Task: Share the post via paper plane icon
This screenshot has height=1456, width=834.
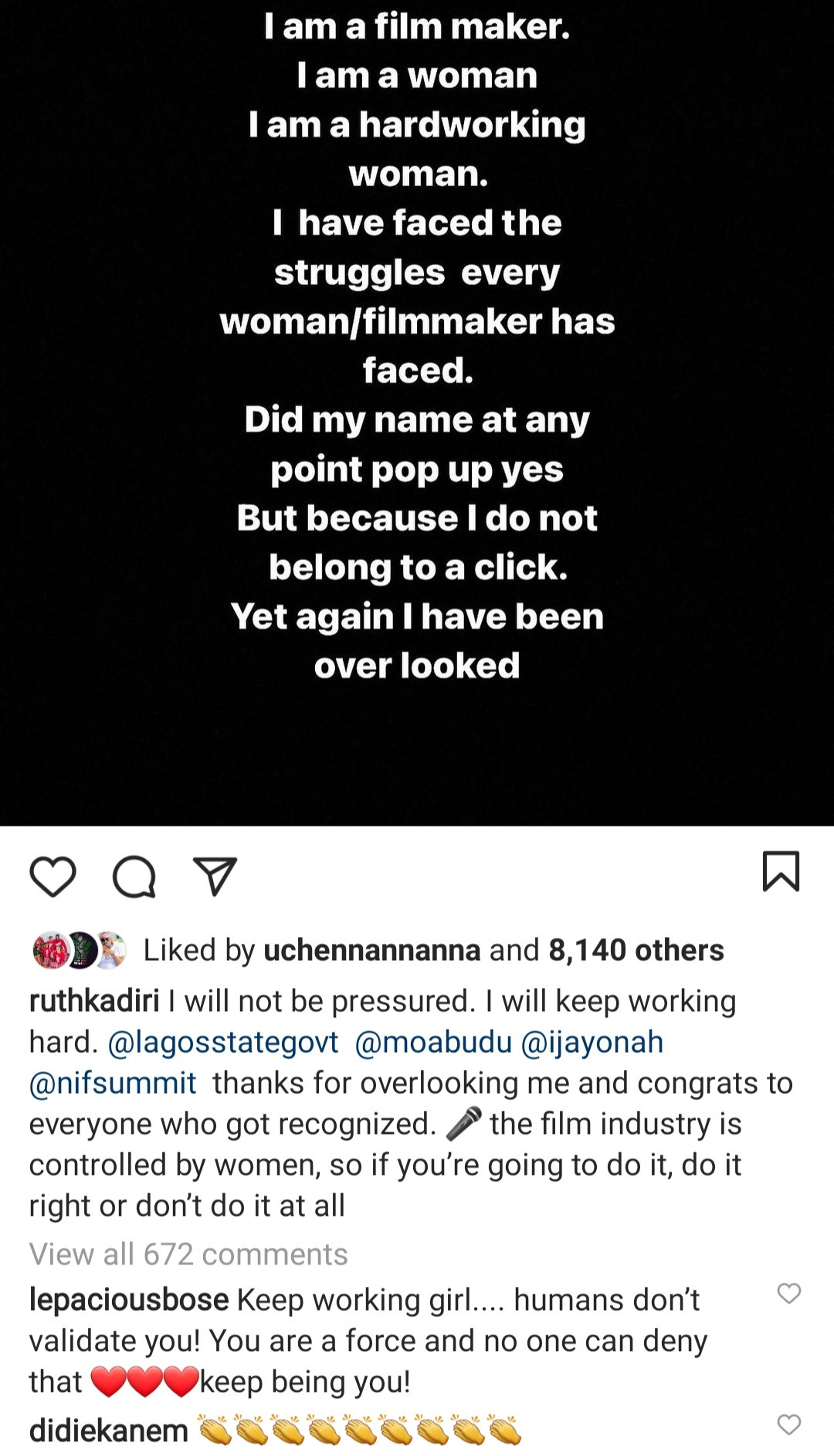Action: pos(215,877)
